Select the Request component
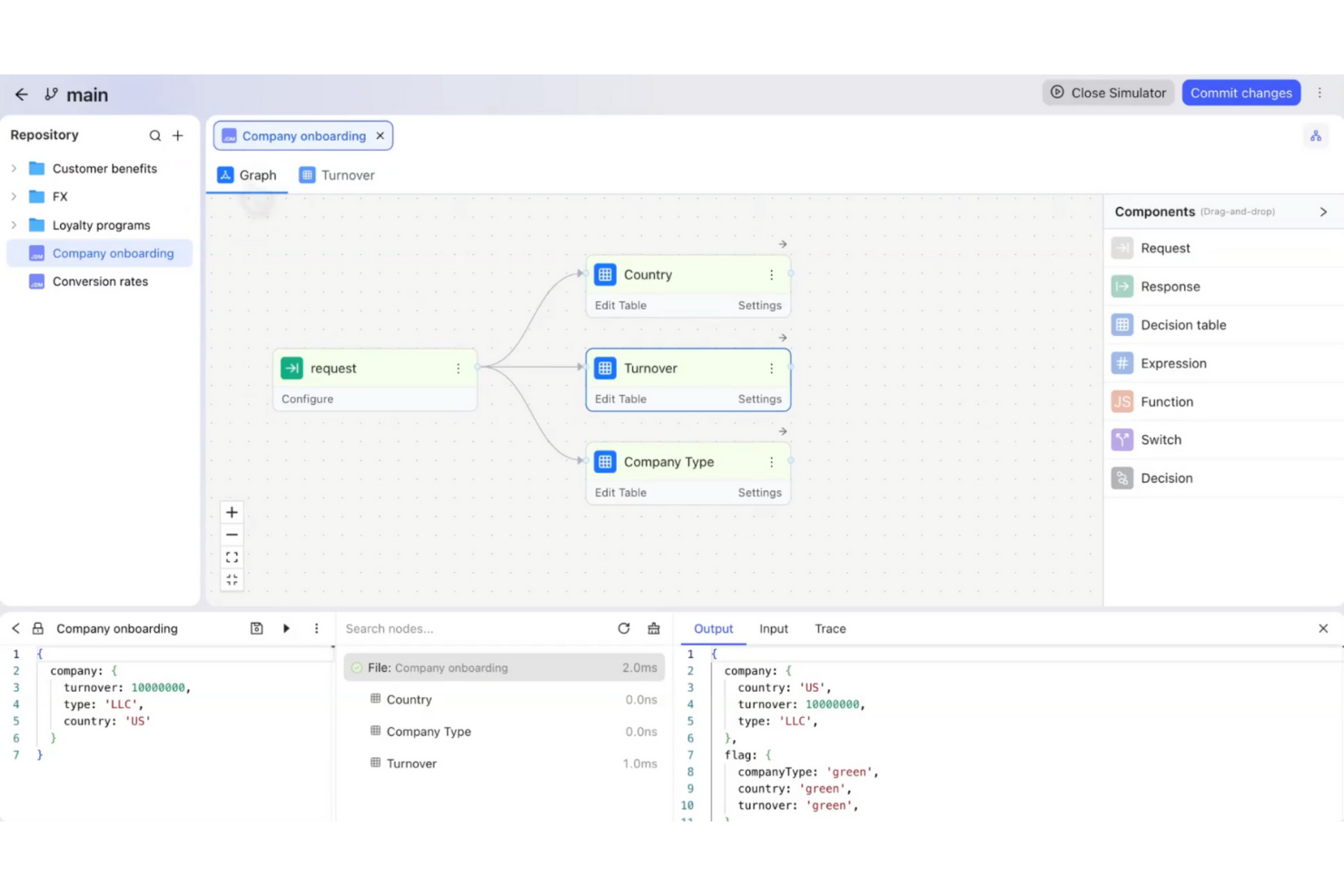 coord(1164,248)
